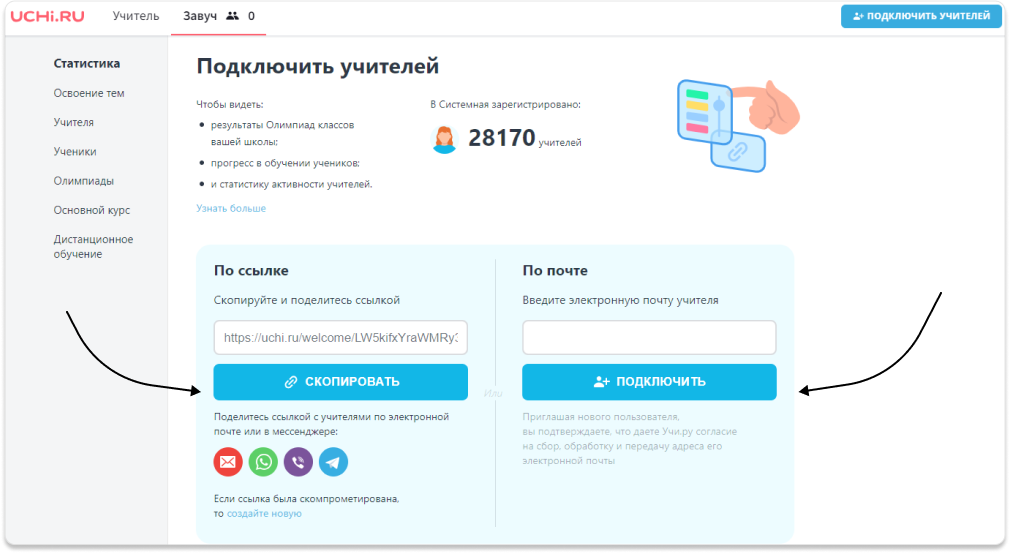The width and height of the screenshot is (1010, 554).
Task: Click the создайте новую link
Action: (x=264, y=513)
